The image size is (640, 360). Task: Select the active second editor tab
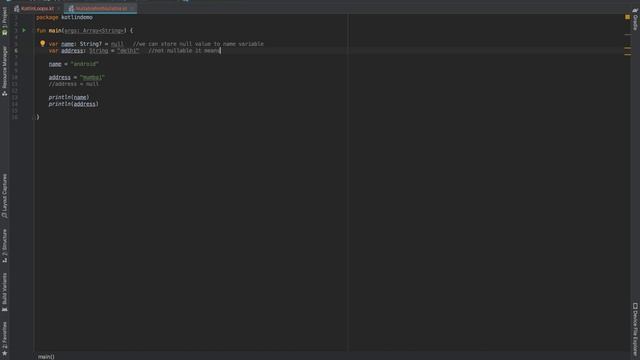[x=101, y=8]
